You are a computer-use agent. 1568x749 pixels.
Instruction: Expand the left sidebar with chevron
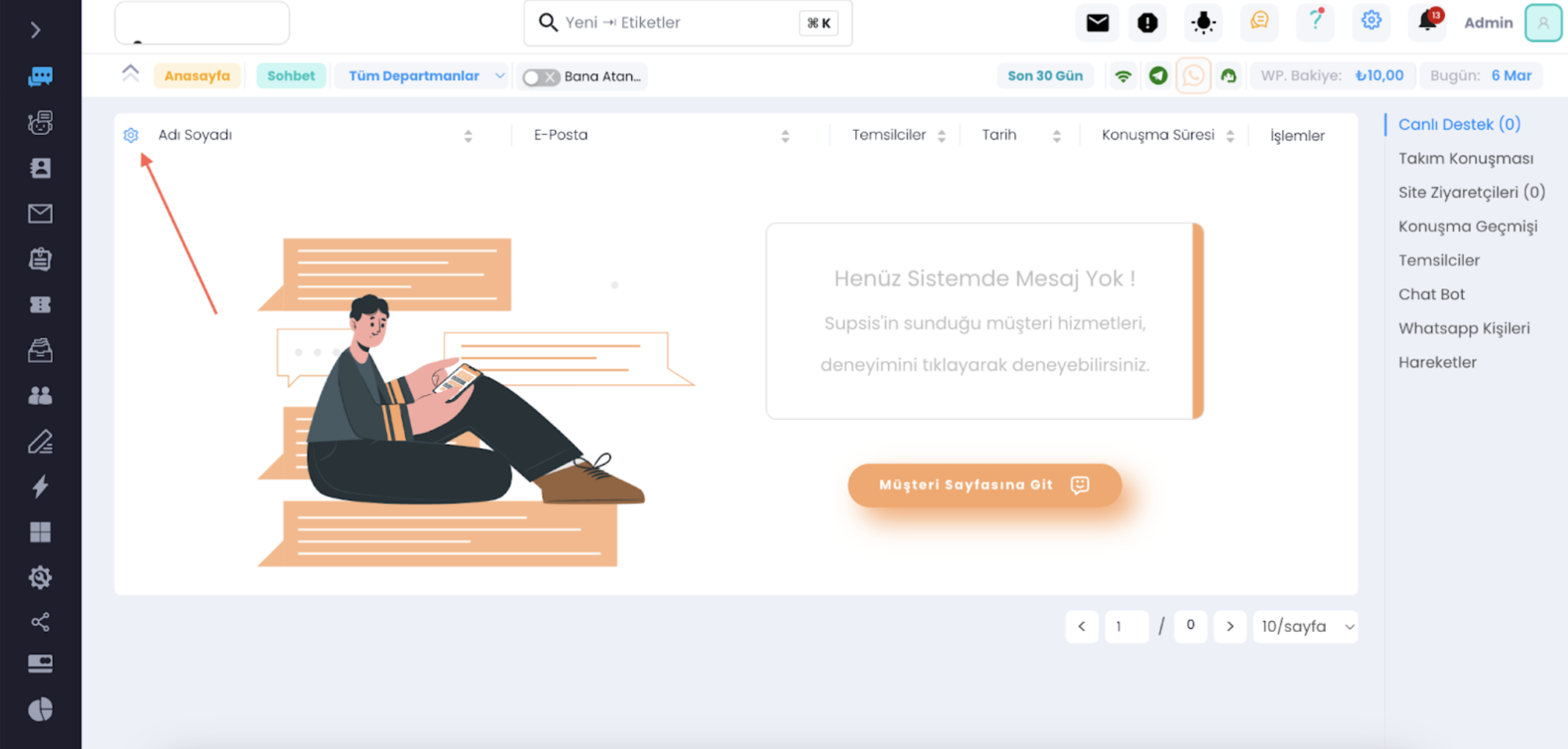point(35,30)
